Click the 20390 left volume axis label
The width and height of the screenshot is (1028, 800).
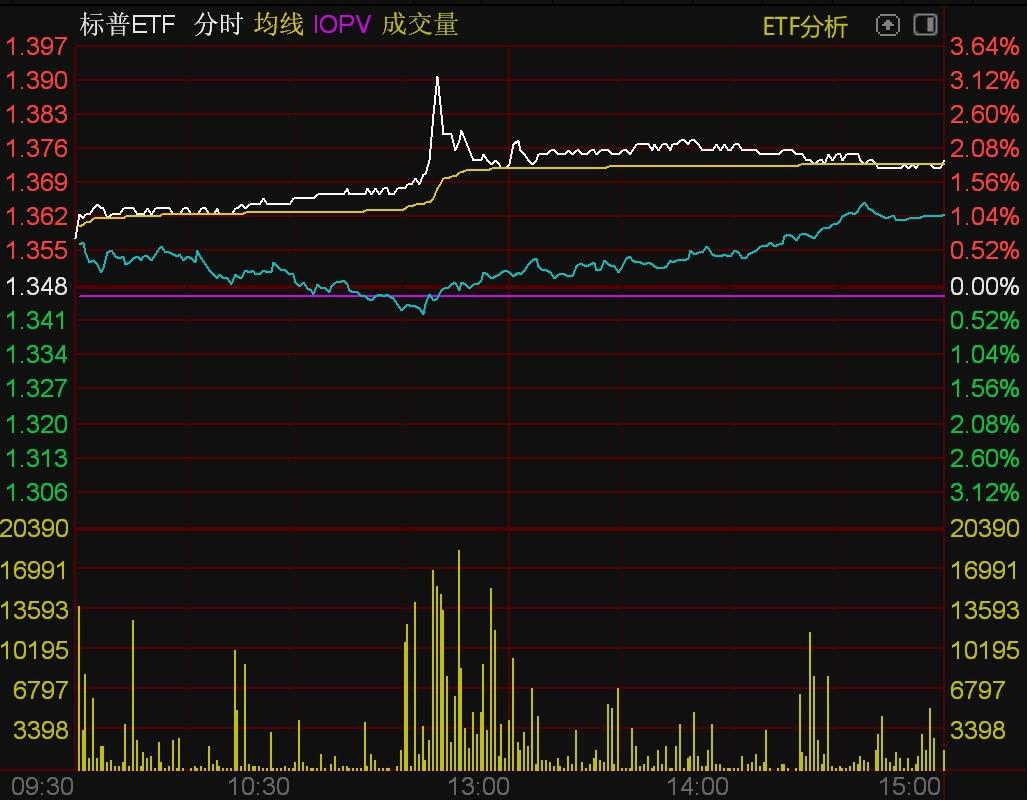coord(34,529)
